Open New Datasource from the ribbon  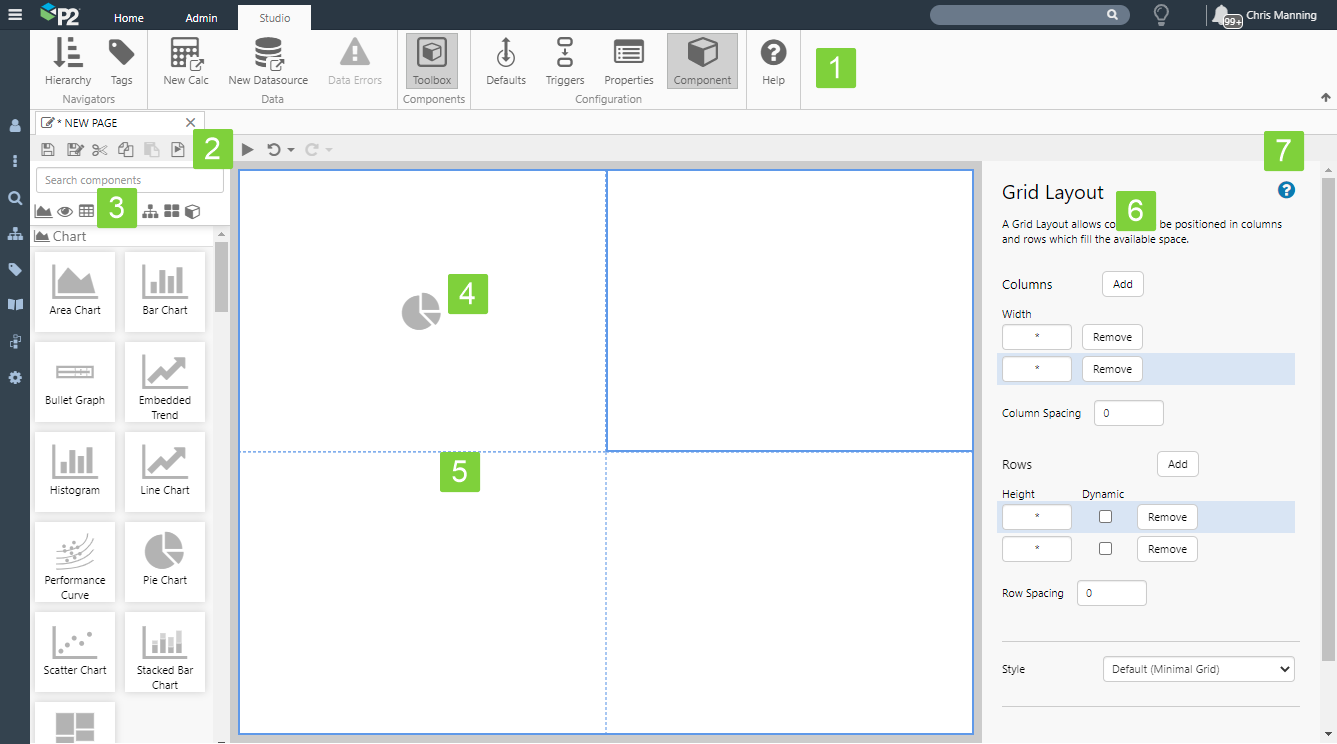[x=267, y=61]
